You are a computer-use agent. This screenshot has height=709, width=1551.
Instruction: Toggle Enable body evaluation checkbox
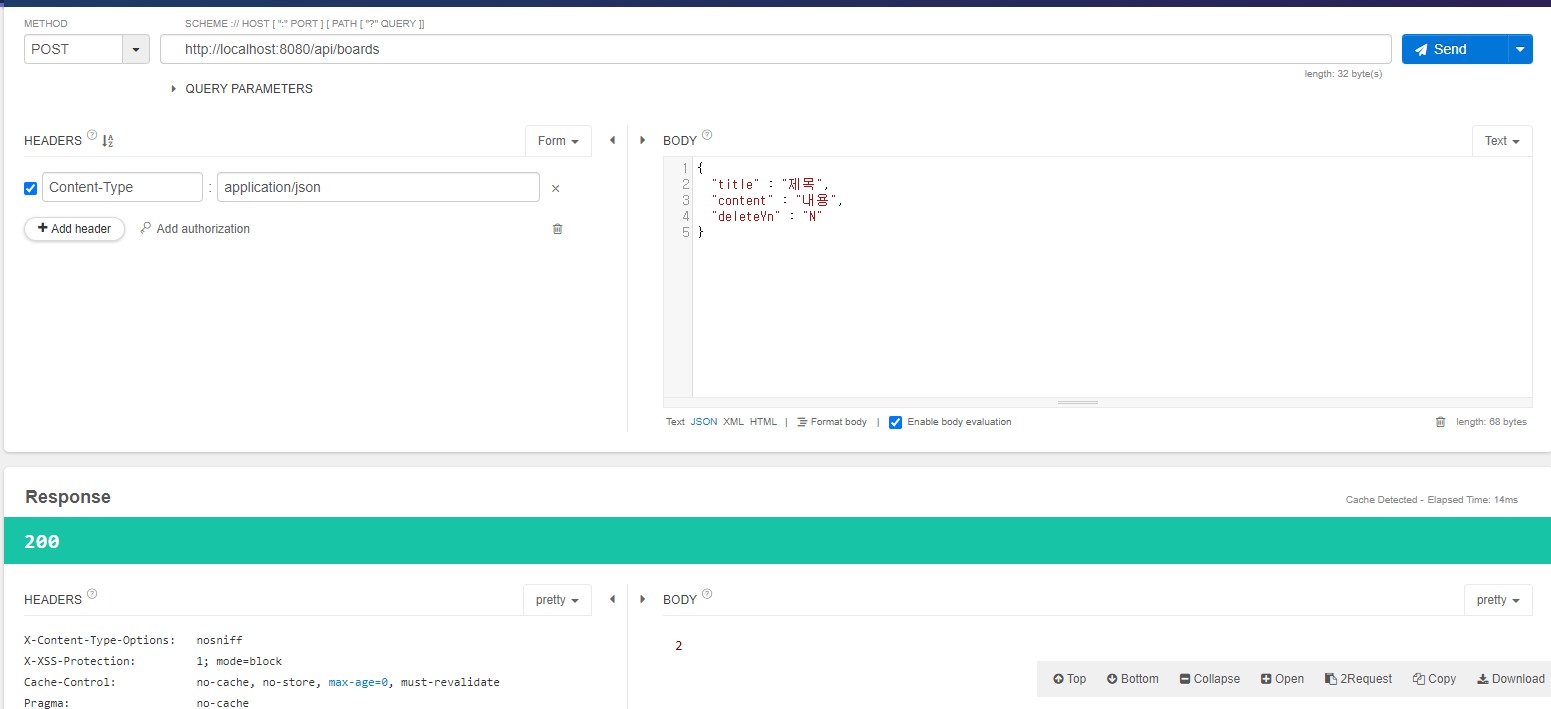(896, 422)
